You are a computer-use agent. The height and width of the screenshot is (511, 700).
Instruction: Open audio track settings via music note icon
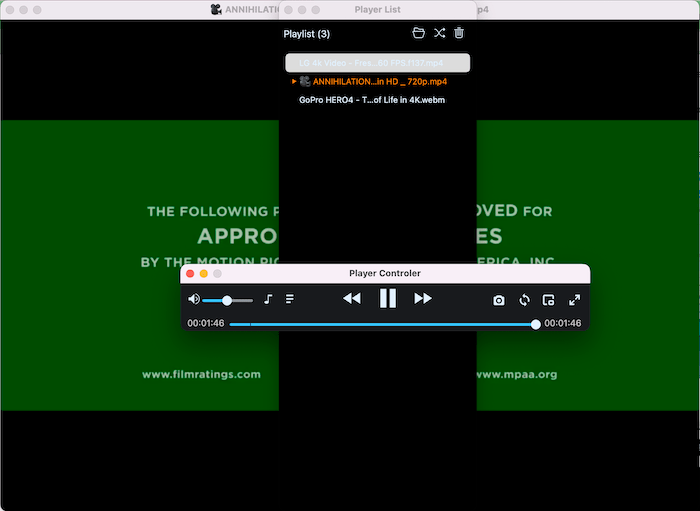[268, 300]
